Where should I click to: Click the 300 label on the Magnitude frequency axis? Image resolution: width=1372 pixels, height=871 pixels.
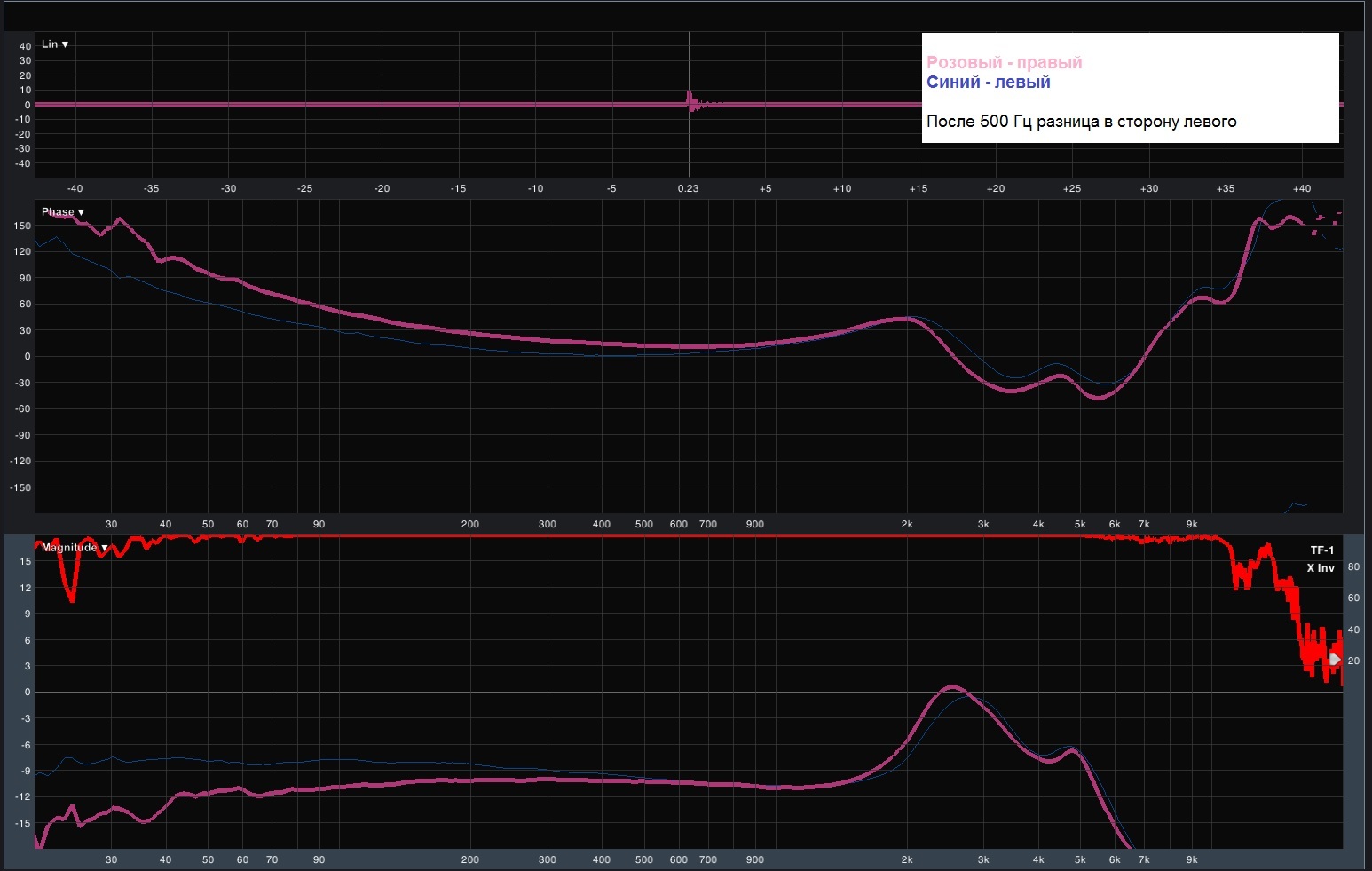(548, 859)
